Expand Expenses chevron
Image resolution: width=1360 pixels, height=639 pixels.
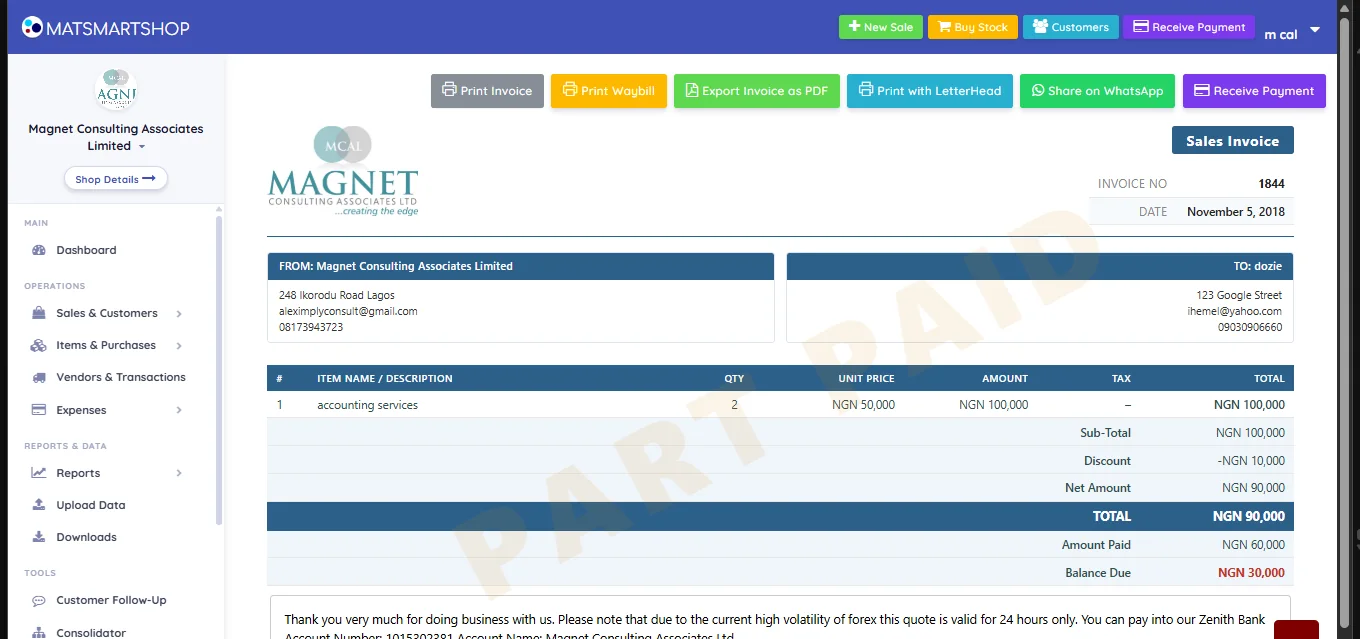point(179,410)
